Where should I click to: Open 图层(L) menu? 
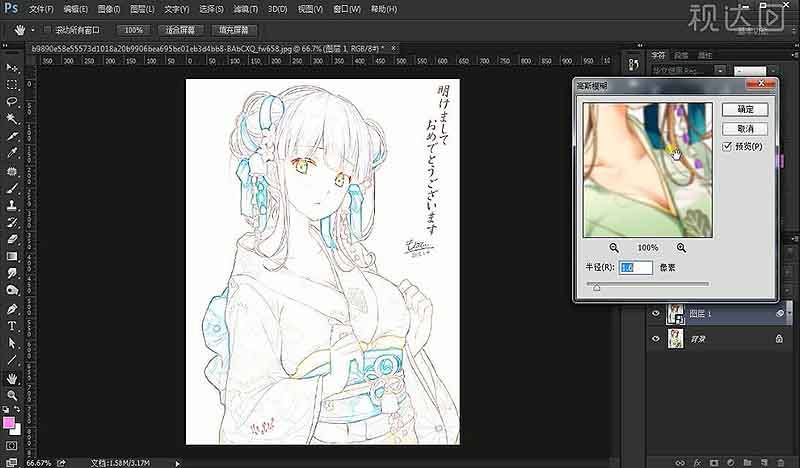click(x=142, y=9)
